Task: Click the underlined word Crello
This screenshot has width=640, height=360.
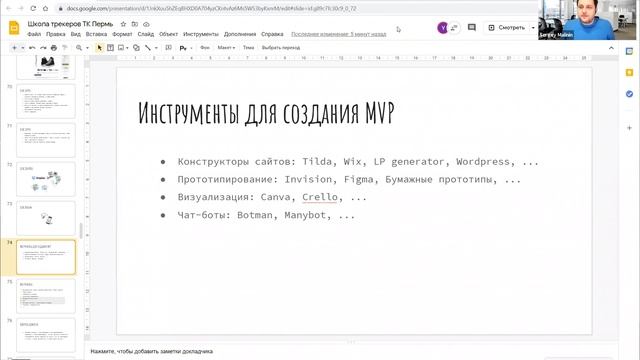Action: (320, 197)
